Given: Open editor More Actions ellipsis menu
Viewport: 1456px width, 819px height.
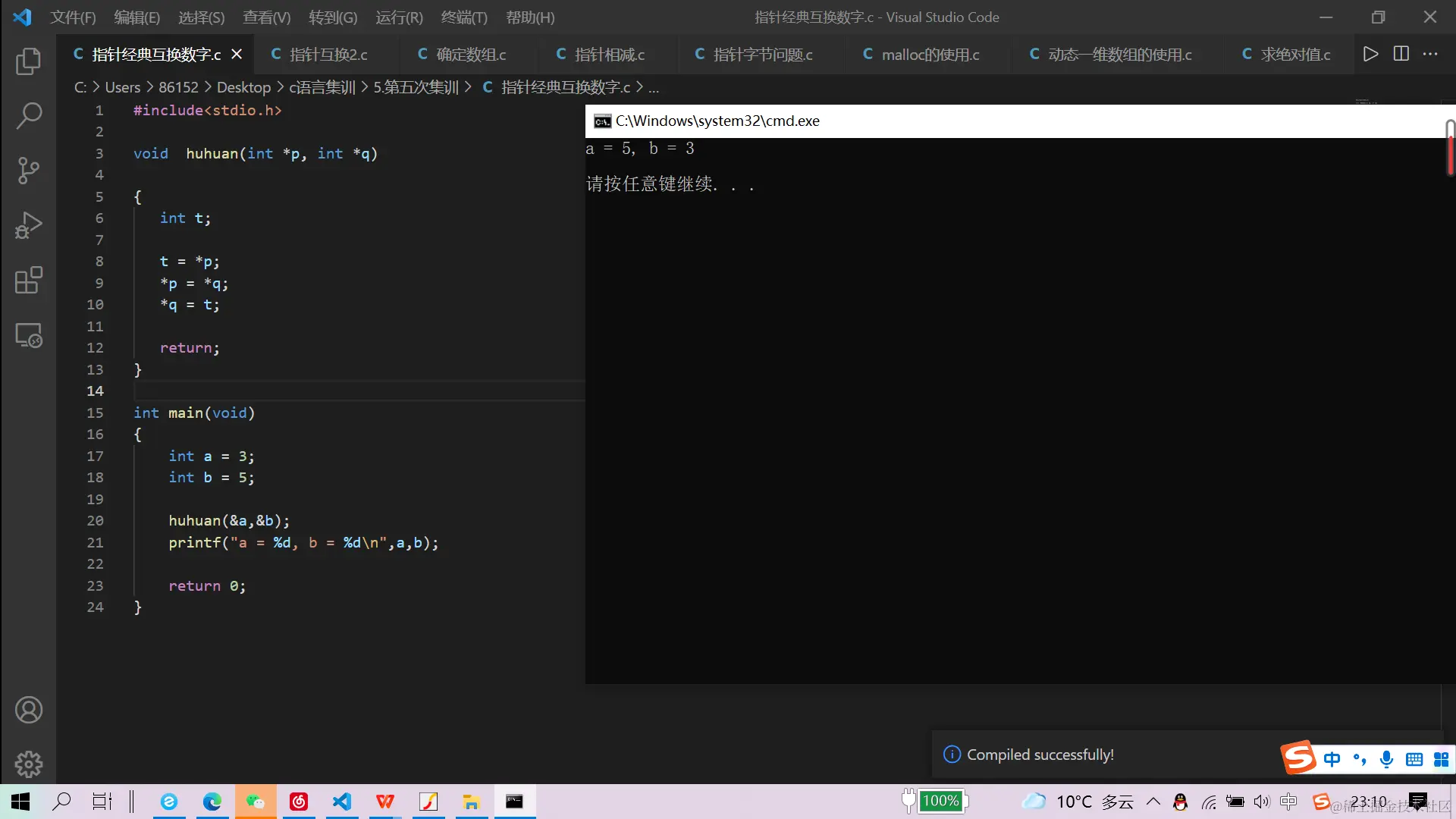Looking at the screenshot, I should coord(1430,54).
